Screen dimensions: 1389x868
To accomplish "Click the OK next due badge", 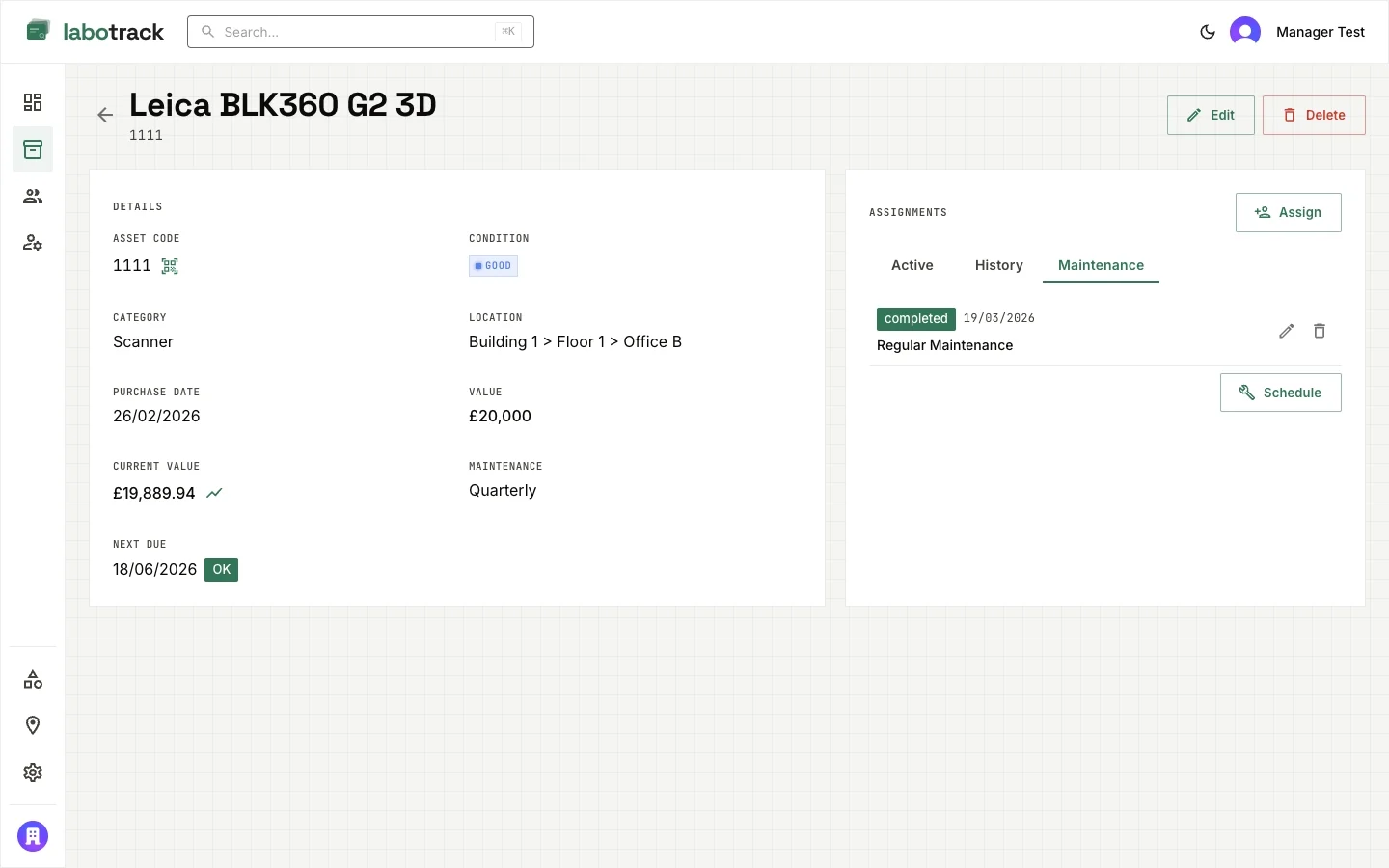I will [x=221, y=570].
